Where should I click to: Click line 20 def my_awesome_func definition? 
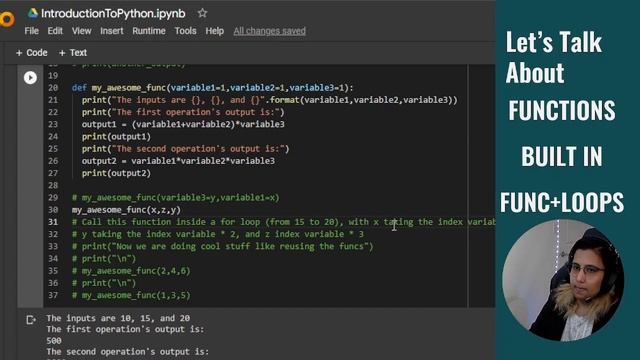click(x=212, y=88)
